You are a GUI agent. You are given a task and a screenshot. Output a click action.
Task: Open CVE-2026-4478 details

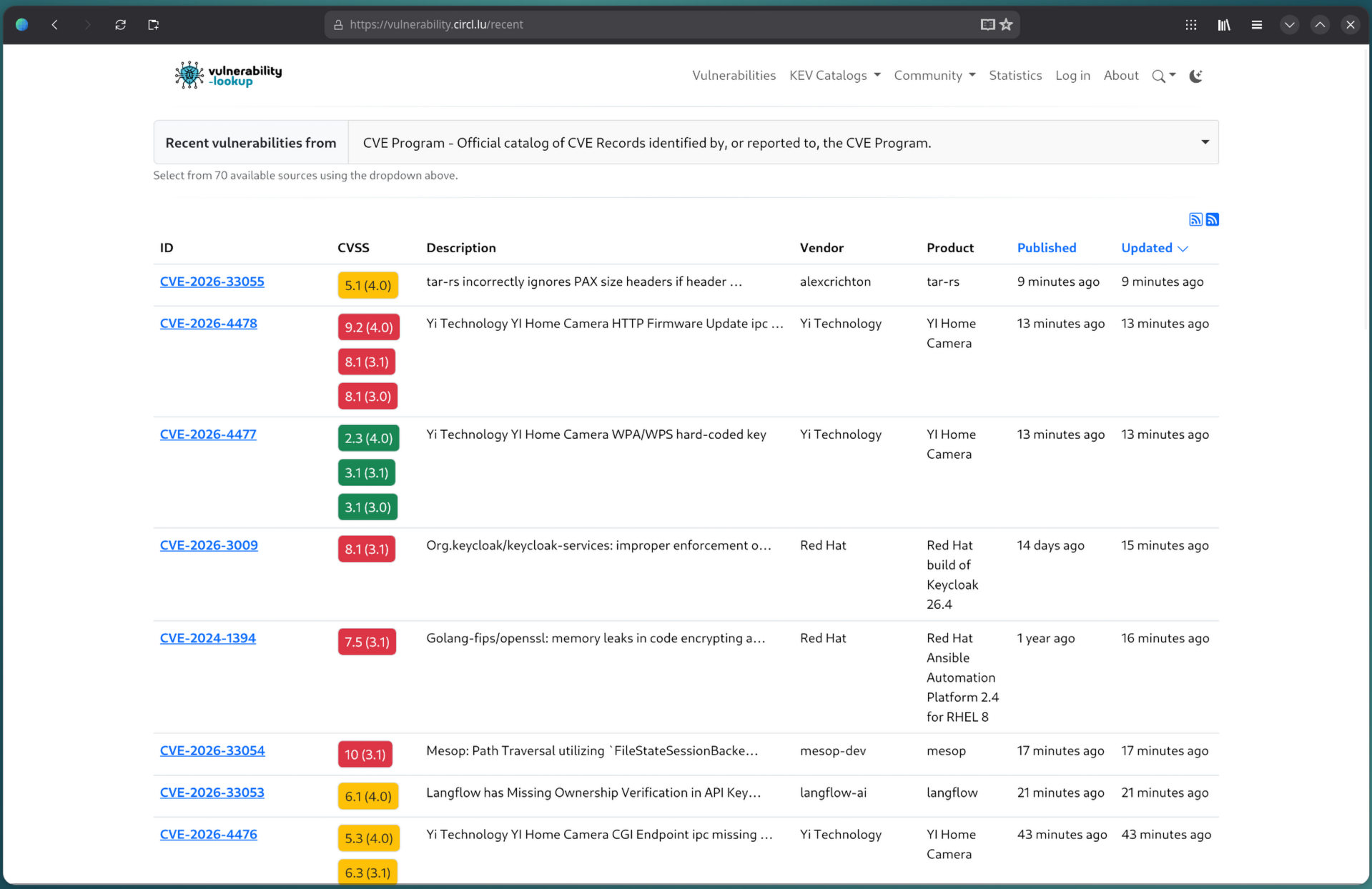coord(208,323)
